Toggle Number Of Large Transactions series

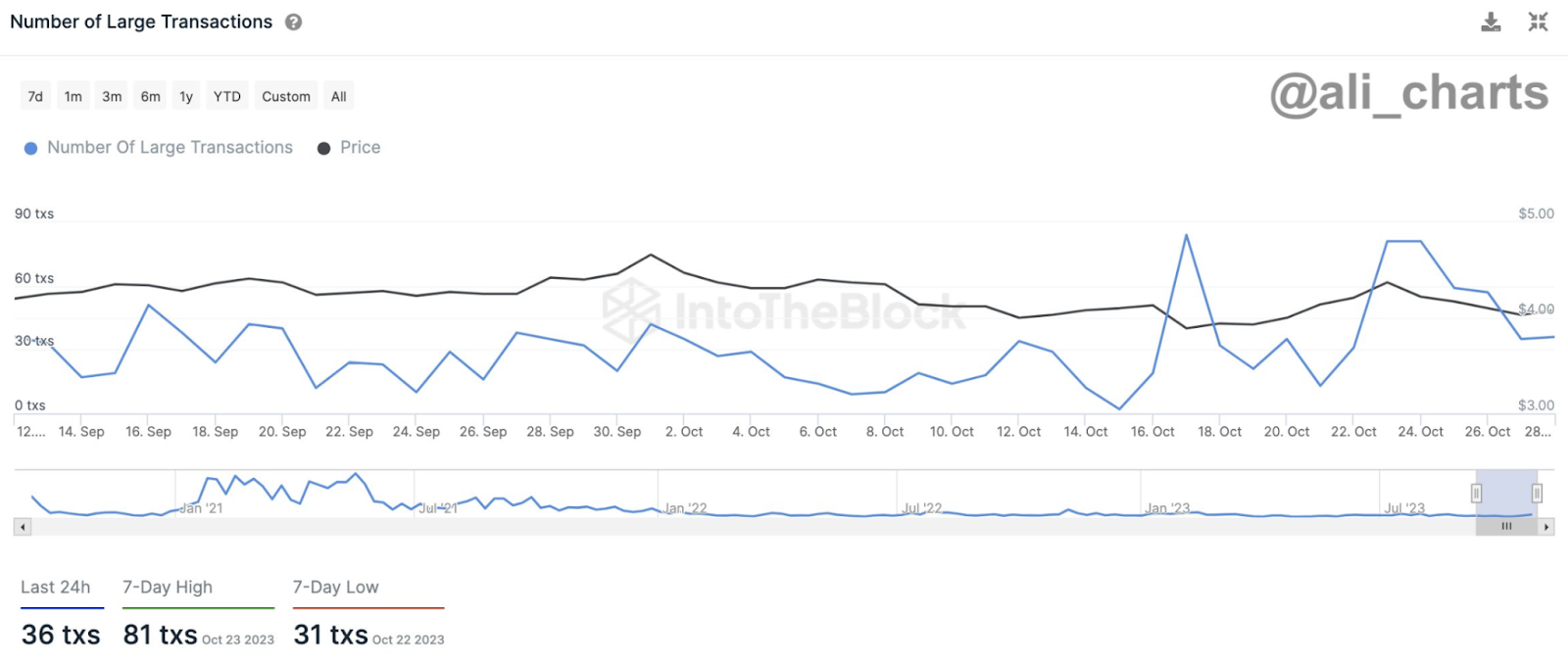[159, 148]
